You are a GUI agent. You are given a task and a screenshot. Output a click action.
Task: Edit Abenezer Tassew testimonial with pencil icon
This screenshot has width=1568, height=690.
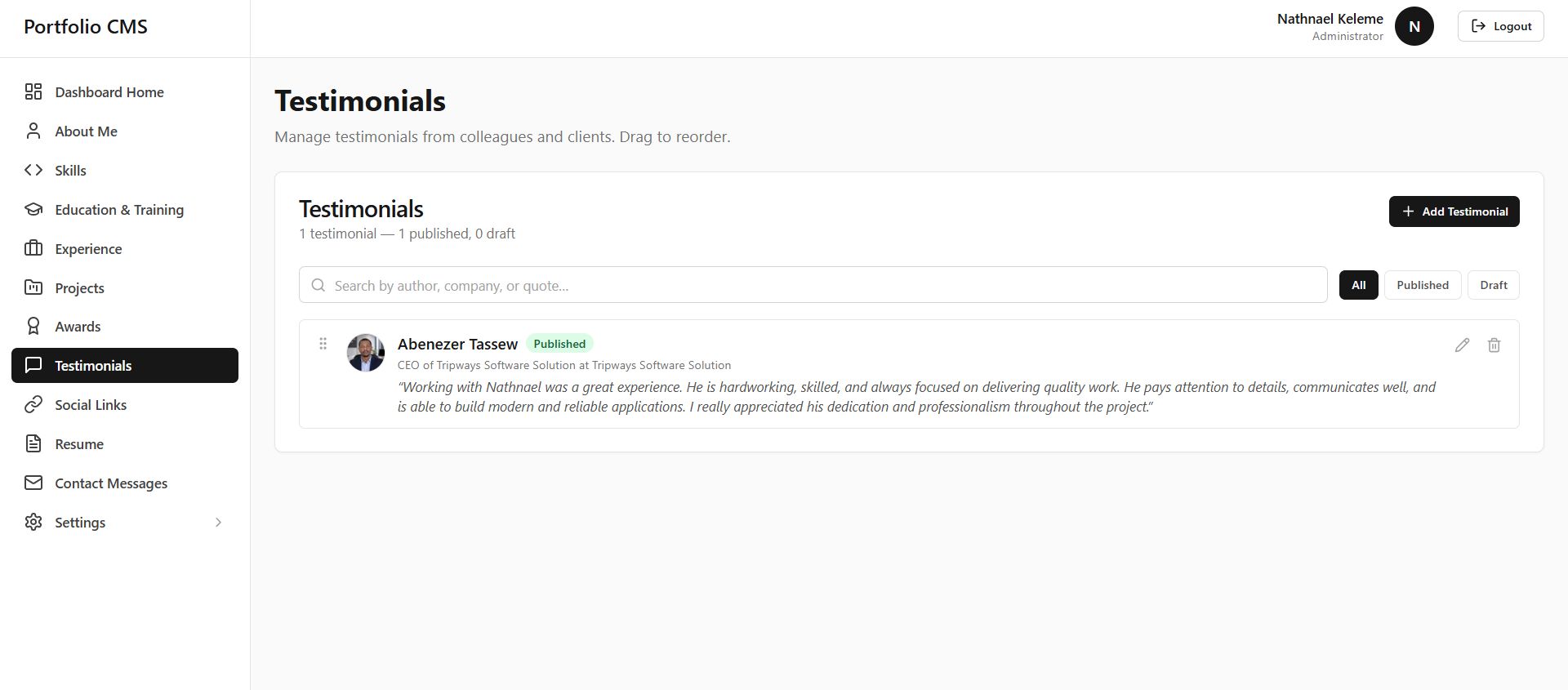coord(1462,345)
